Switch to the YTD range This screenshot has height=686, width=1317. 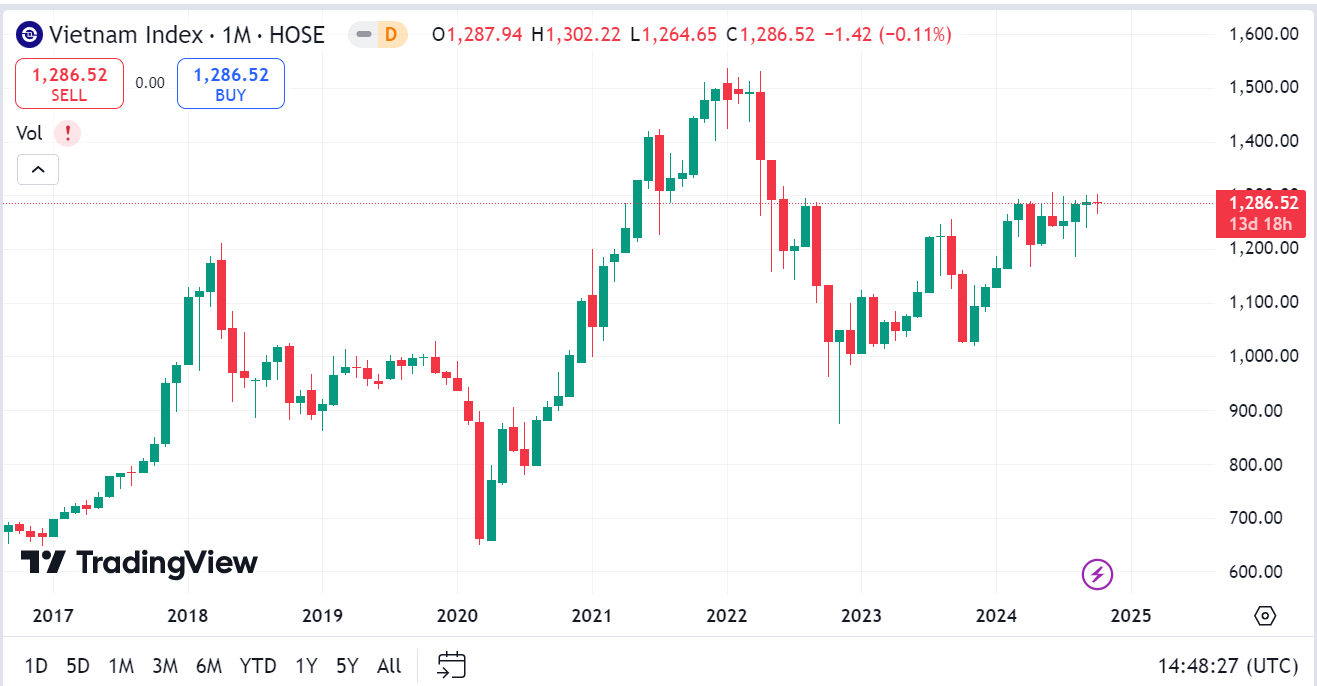(x=259, y=666)
